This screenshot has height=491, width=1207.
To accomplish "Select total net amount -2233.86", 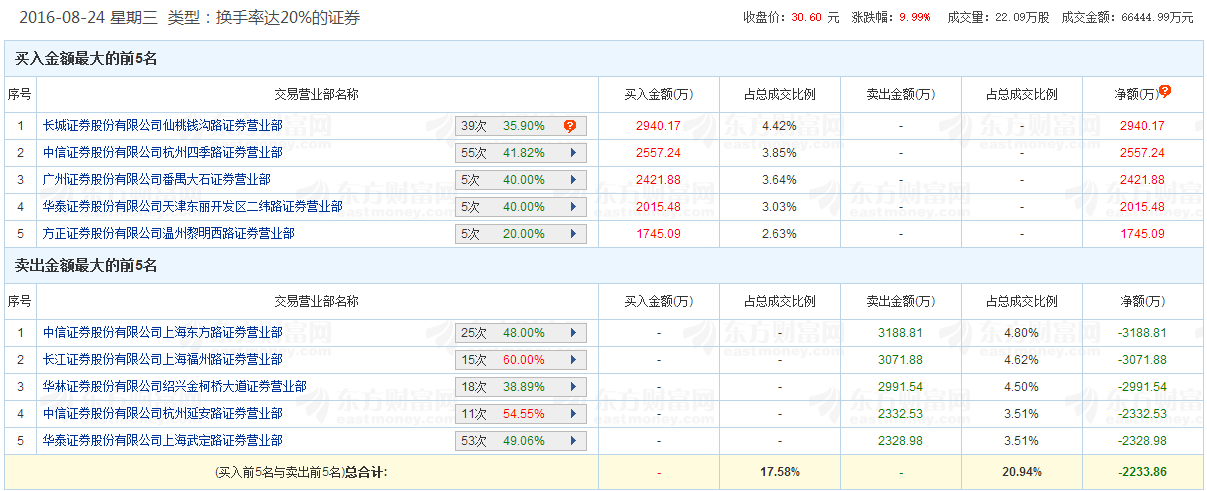I will [1142, 472].
